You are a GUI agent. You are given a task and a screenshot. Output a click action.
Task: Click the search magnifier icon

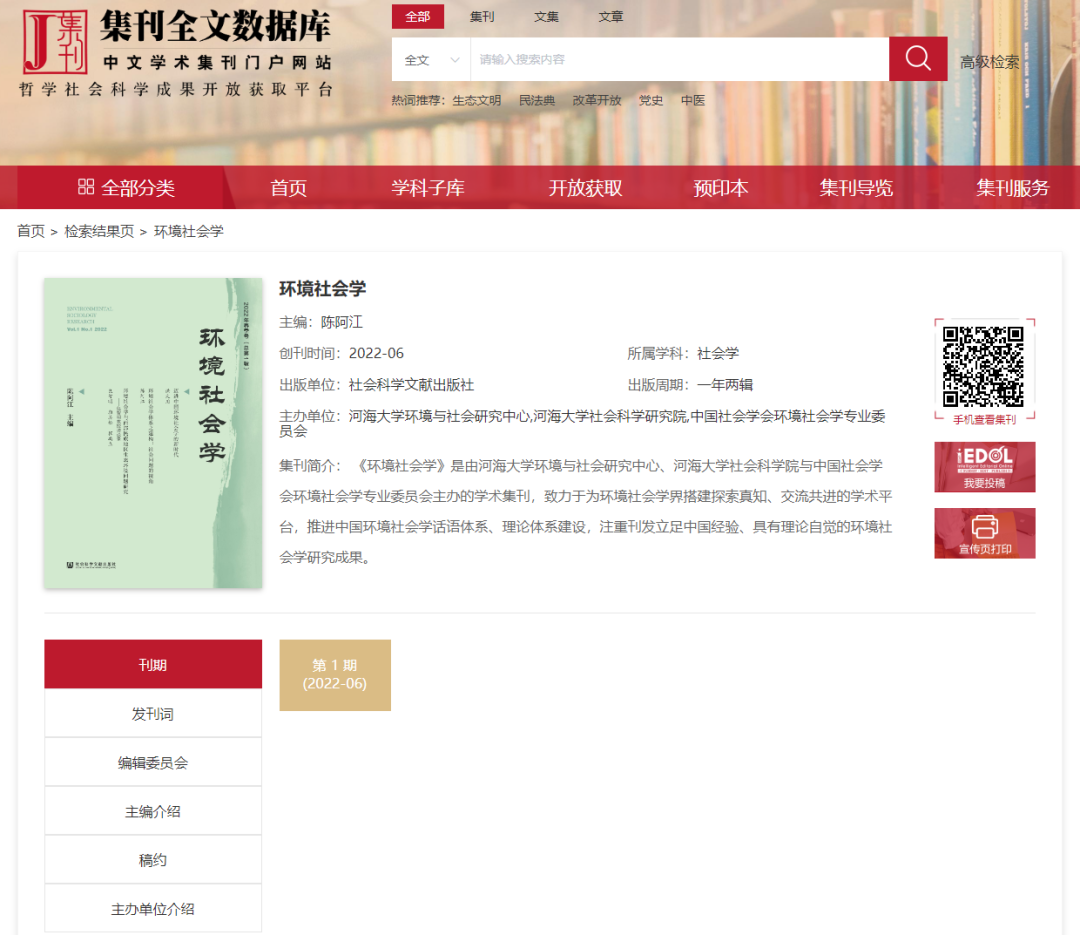tap(917, 58)
